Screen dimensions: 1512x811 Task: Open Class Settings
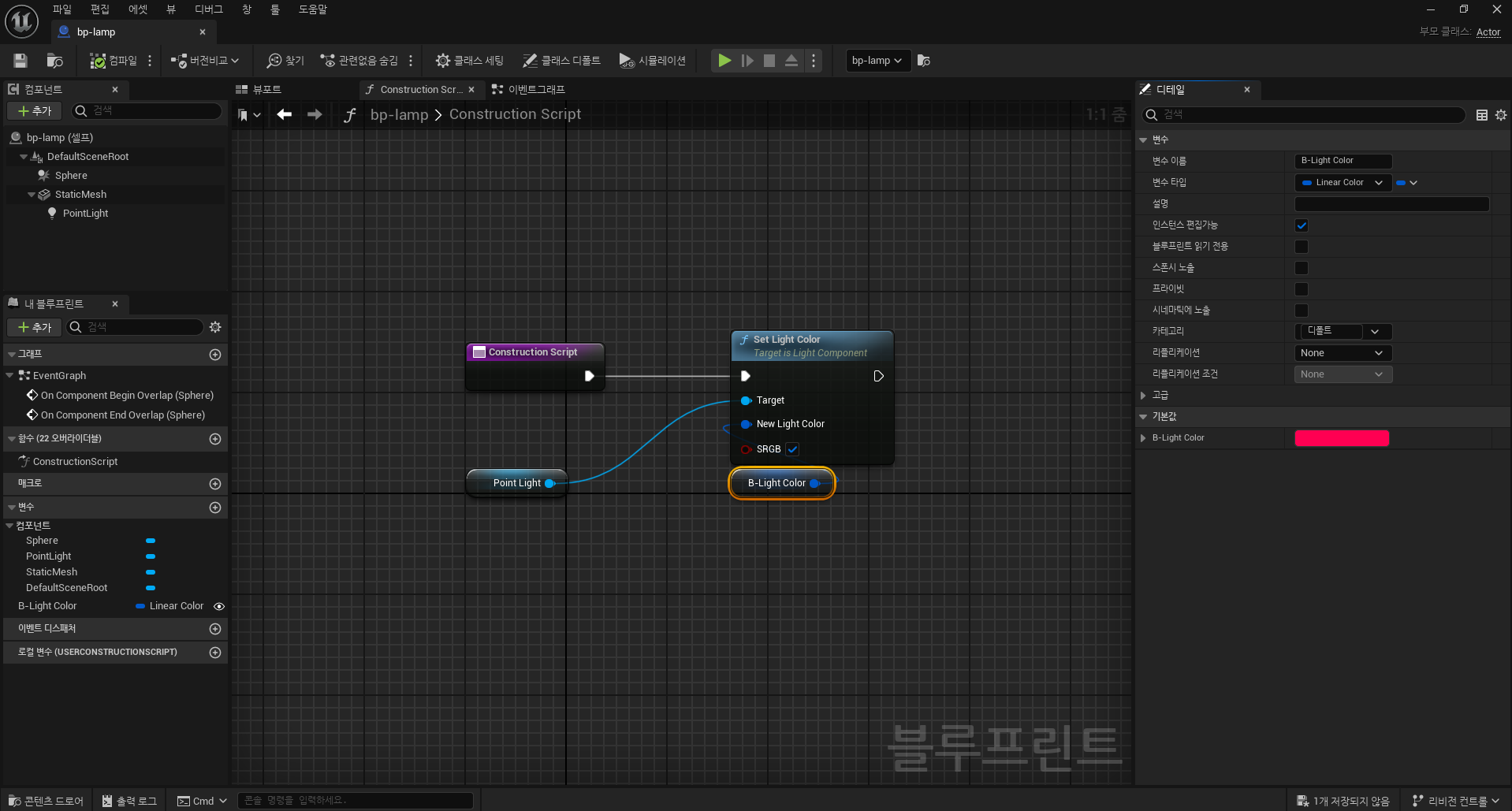point(470,61)
